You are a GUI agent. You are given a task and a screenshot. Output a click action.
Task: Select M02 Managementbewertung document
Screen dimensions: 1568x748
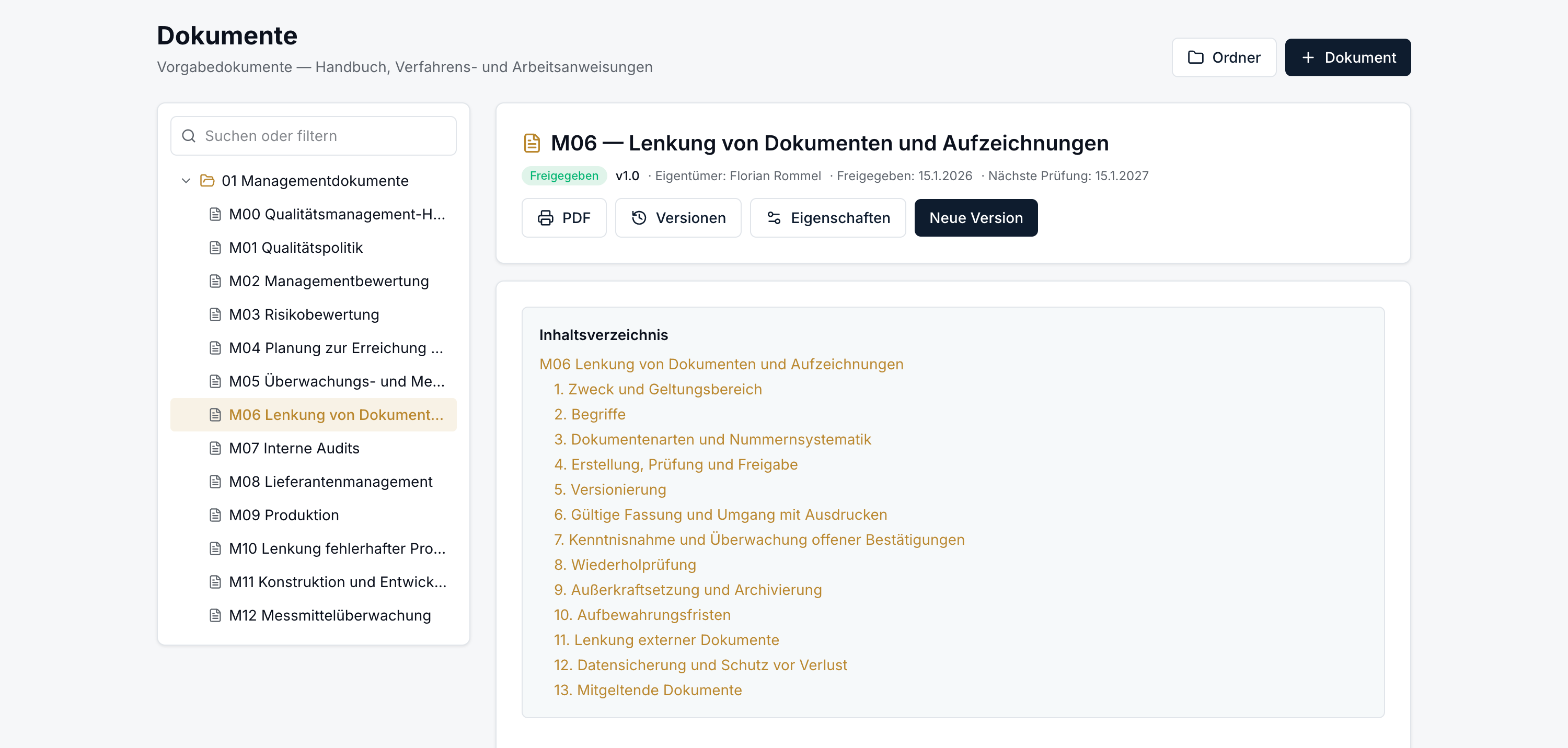[313, 281]
